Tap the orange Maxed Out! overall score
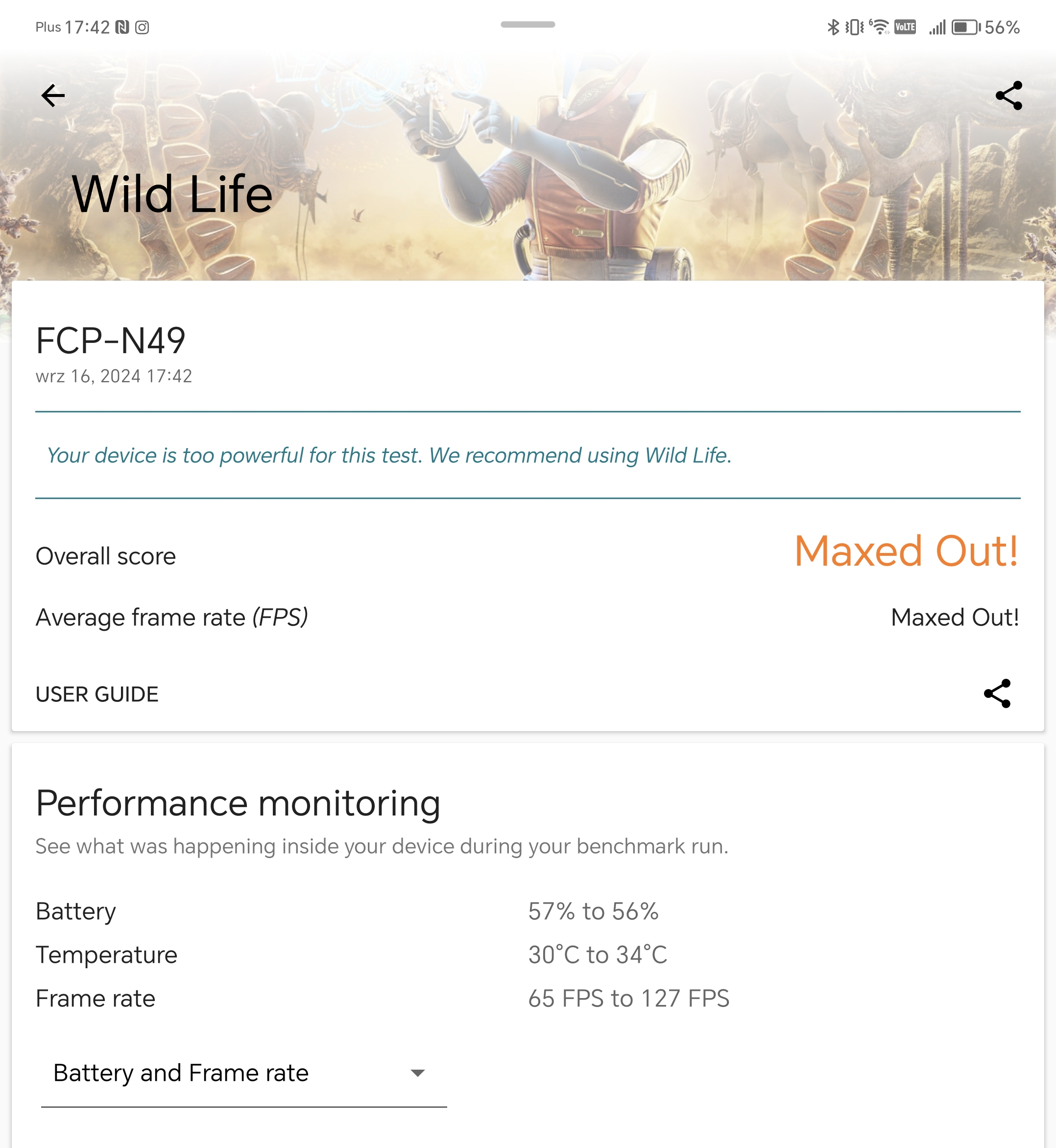This screenshot has height=1148, width=1056. pos(906,551)
